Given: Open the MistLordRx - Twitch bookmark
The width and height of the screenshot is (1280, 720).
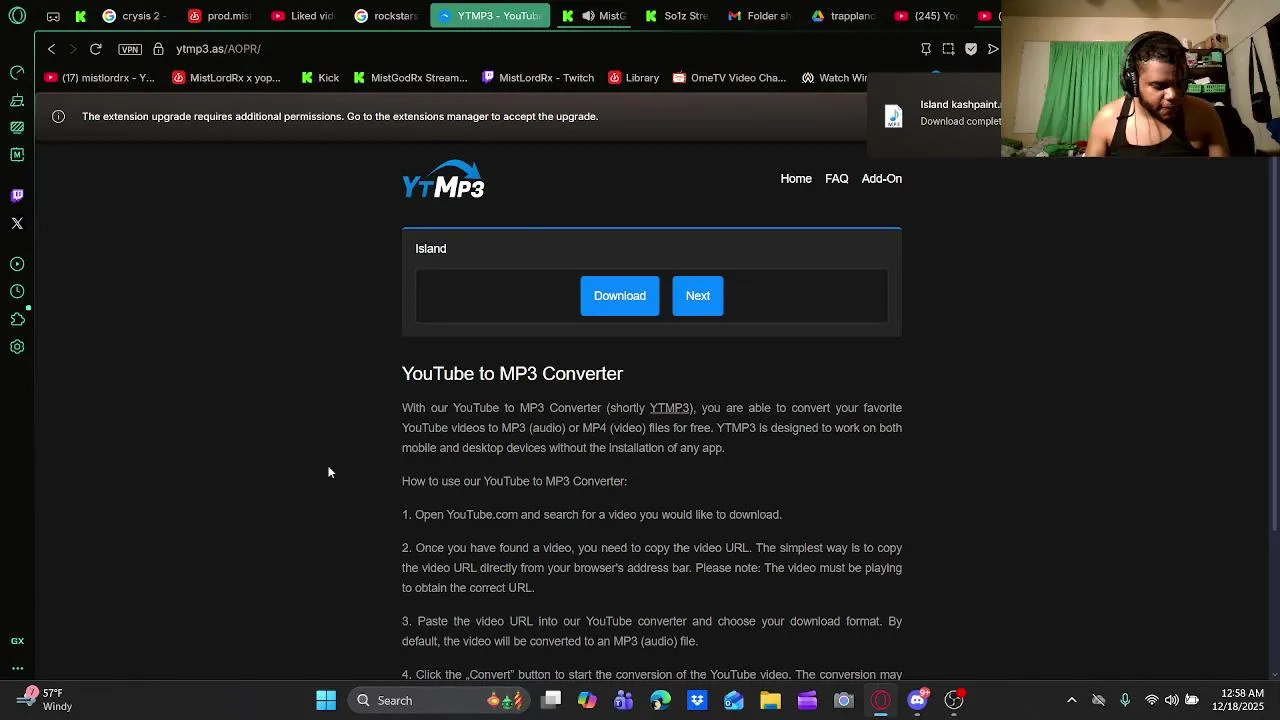Looking at the screenshot, I should tap(538, 78).
